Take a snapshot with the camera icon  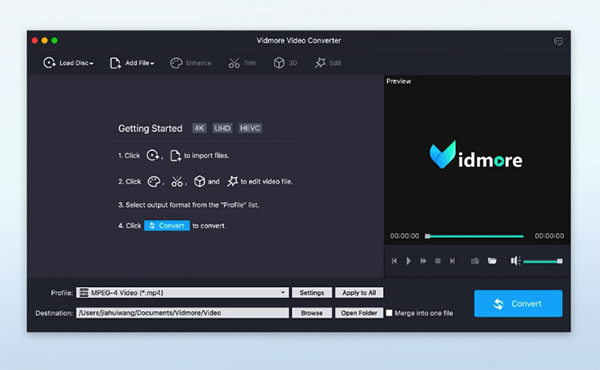(x=475, y=261)
